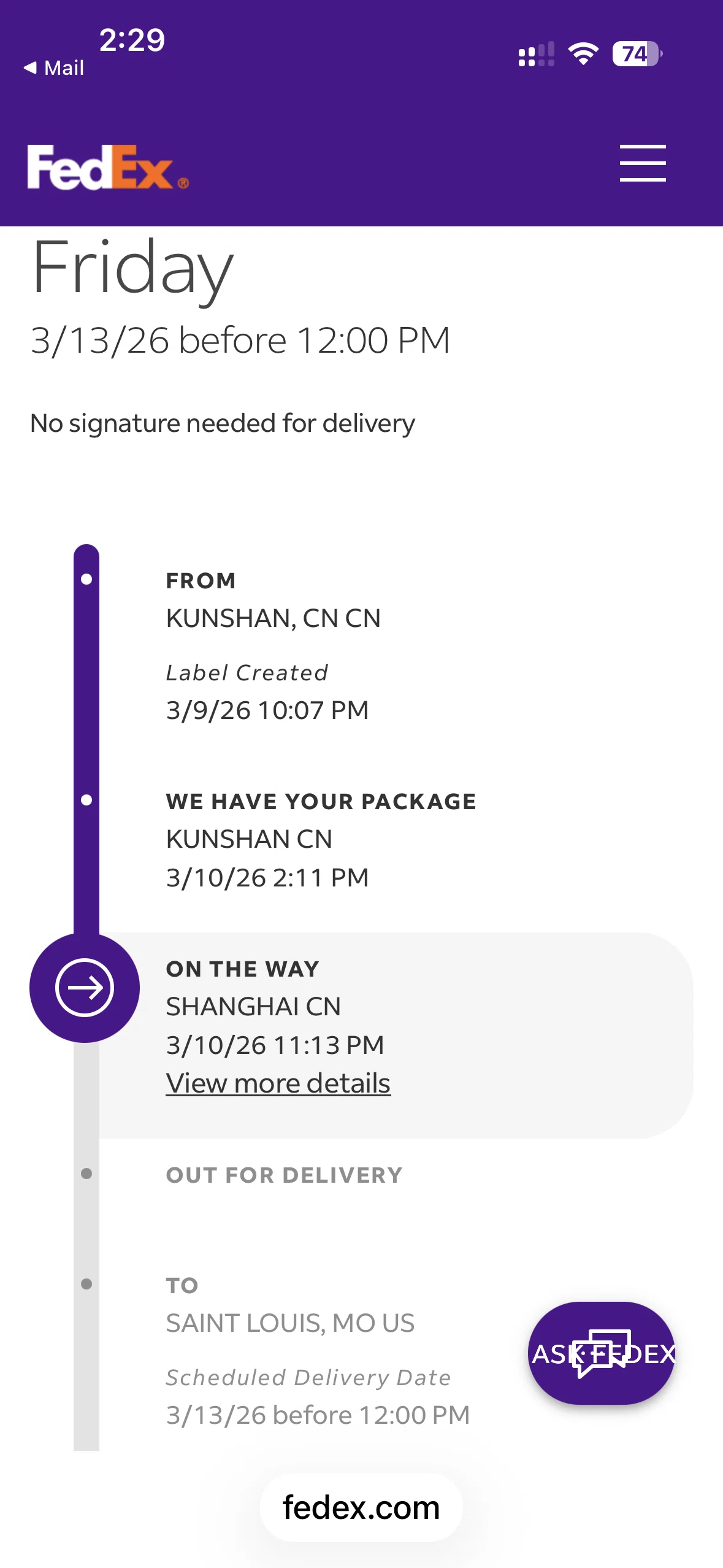Viewport: 723px width, 1568px height.
Task: Tap the Kunshan, CN CN origin text
Action: pyautogui.click(x=274, y=618)
